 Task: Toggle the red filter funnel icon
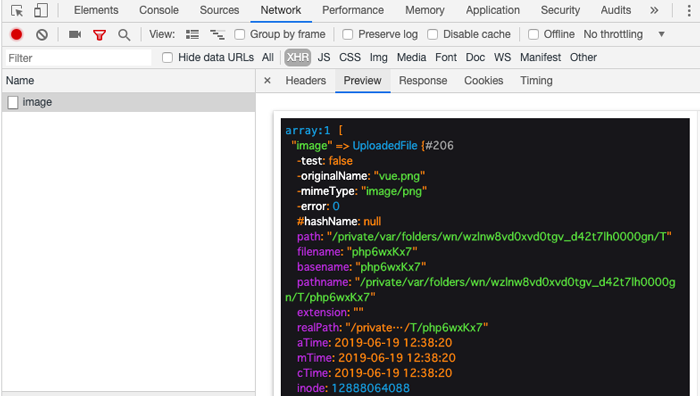[x=100, y=35]
